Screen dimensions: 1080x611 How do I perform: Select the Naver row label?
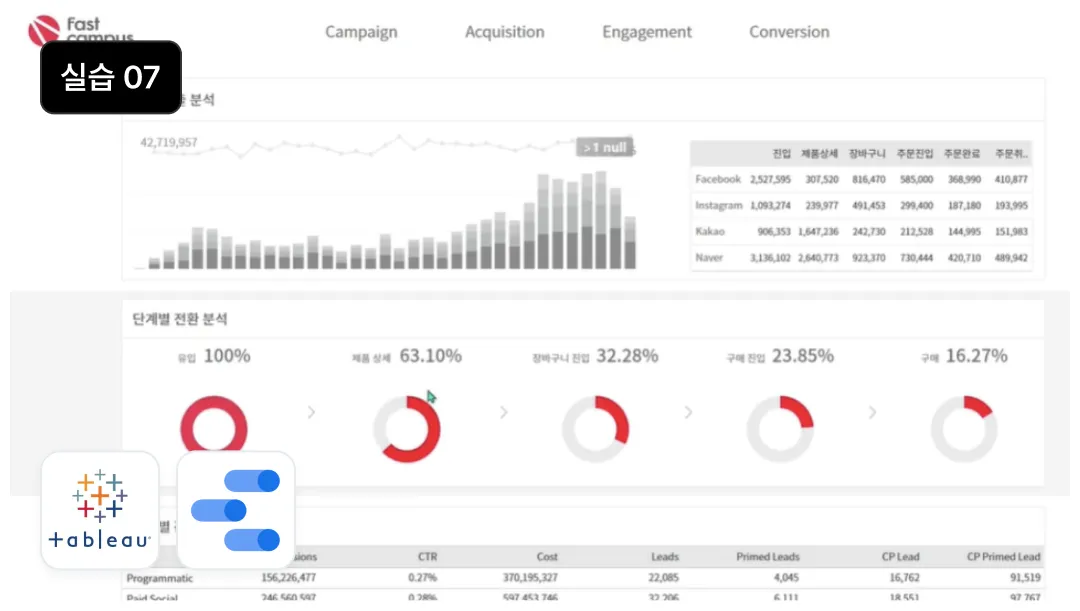(709, 258)
